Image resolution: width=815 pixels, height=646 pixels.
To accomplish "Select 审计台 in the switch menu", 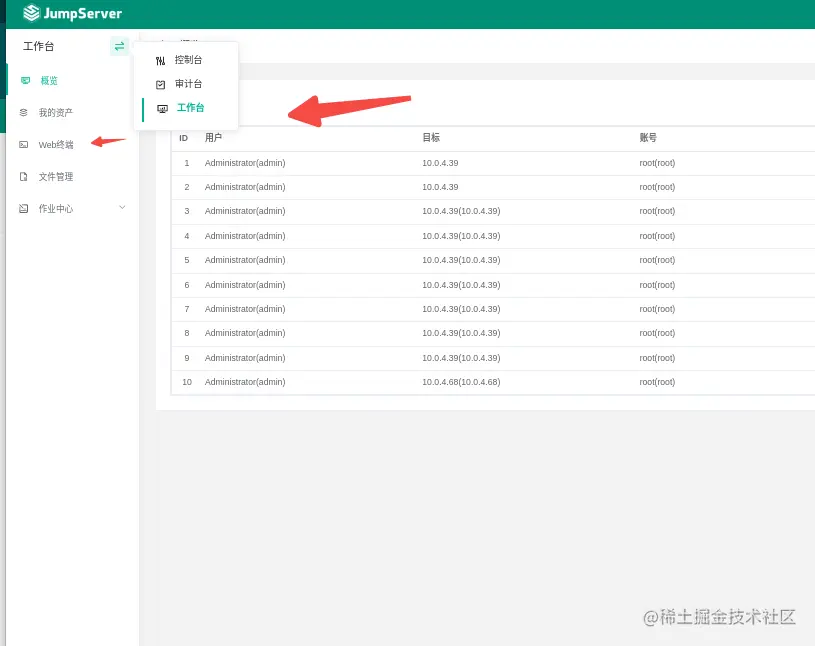I will (188, 84).
